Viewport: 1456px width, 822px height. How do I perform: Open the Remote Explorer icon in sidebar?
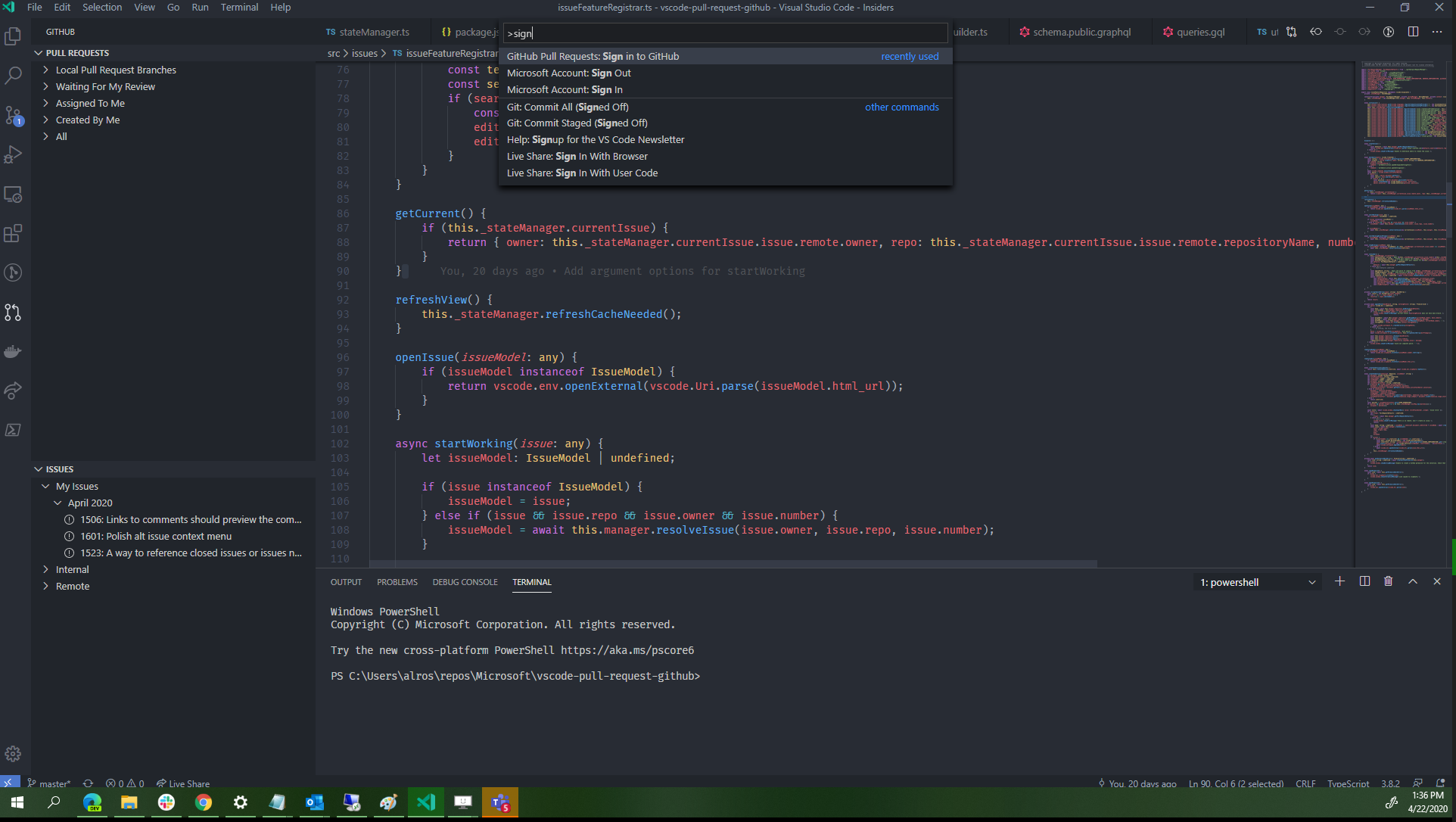(14, 195)
